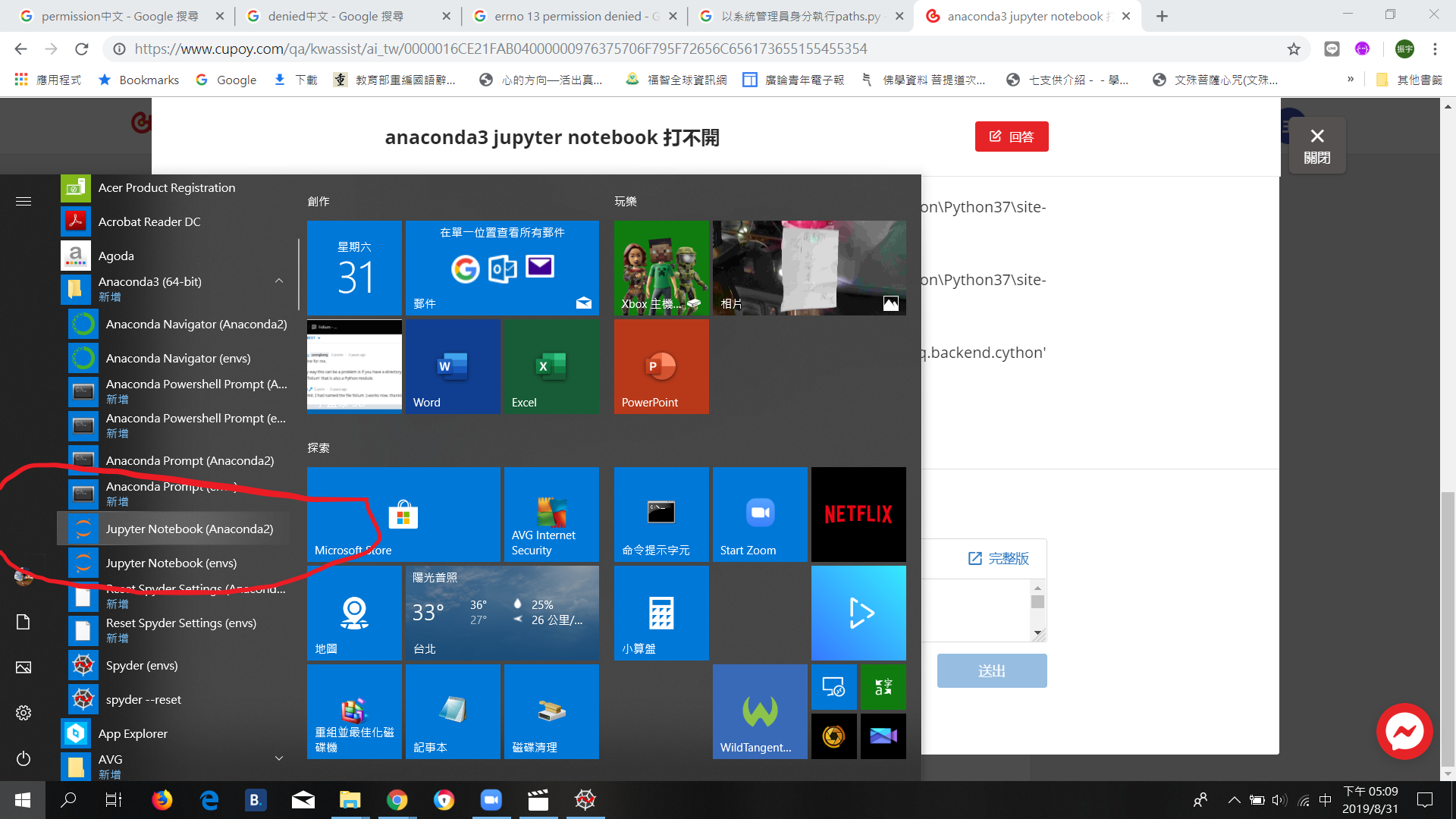Image resolution: width=1456 pixels, height=819 pixels.
Task: Bookmark this page with the star
Action: coord(1294,49)
